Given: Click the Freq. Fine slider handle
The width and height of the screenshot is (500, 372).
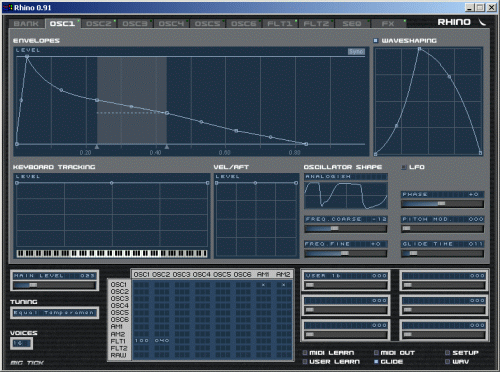Looking at the screenshot, I should [x=345, y=253].
